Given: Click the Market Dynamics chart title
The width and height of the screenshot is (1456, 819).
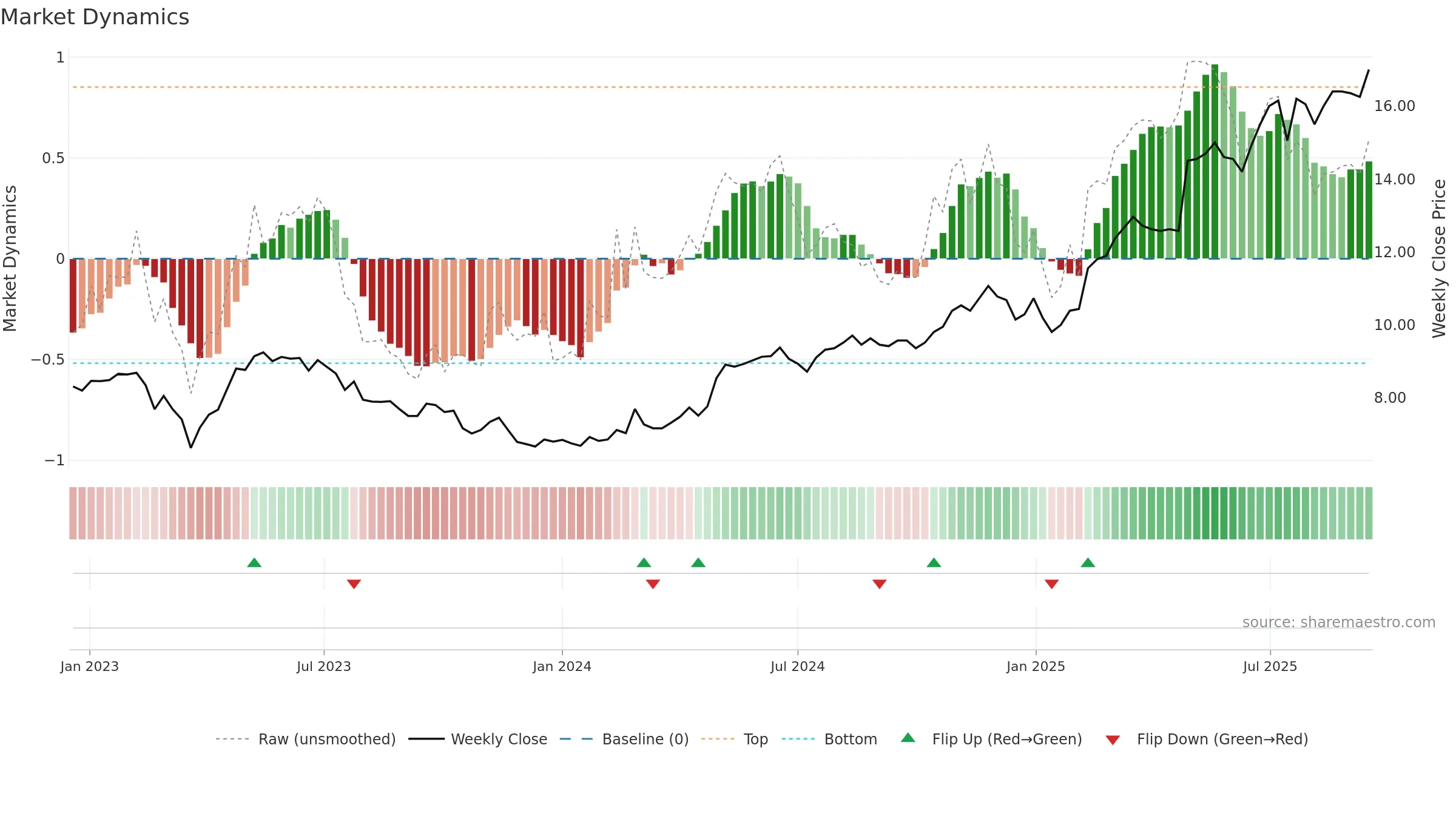Looking at the screenshot, I should pyautogui.click(x=95, y=17).
